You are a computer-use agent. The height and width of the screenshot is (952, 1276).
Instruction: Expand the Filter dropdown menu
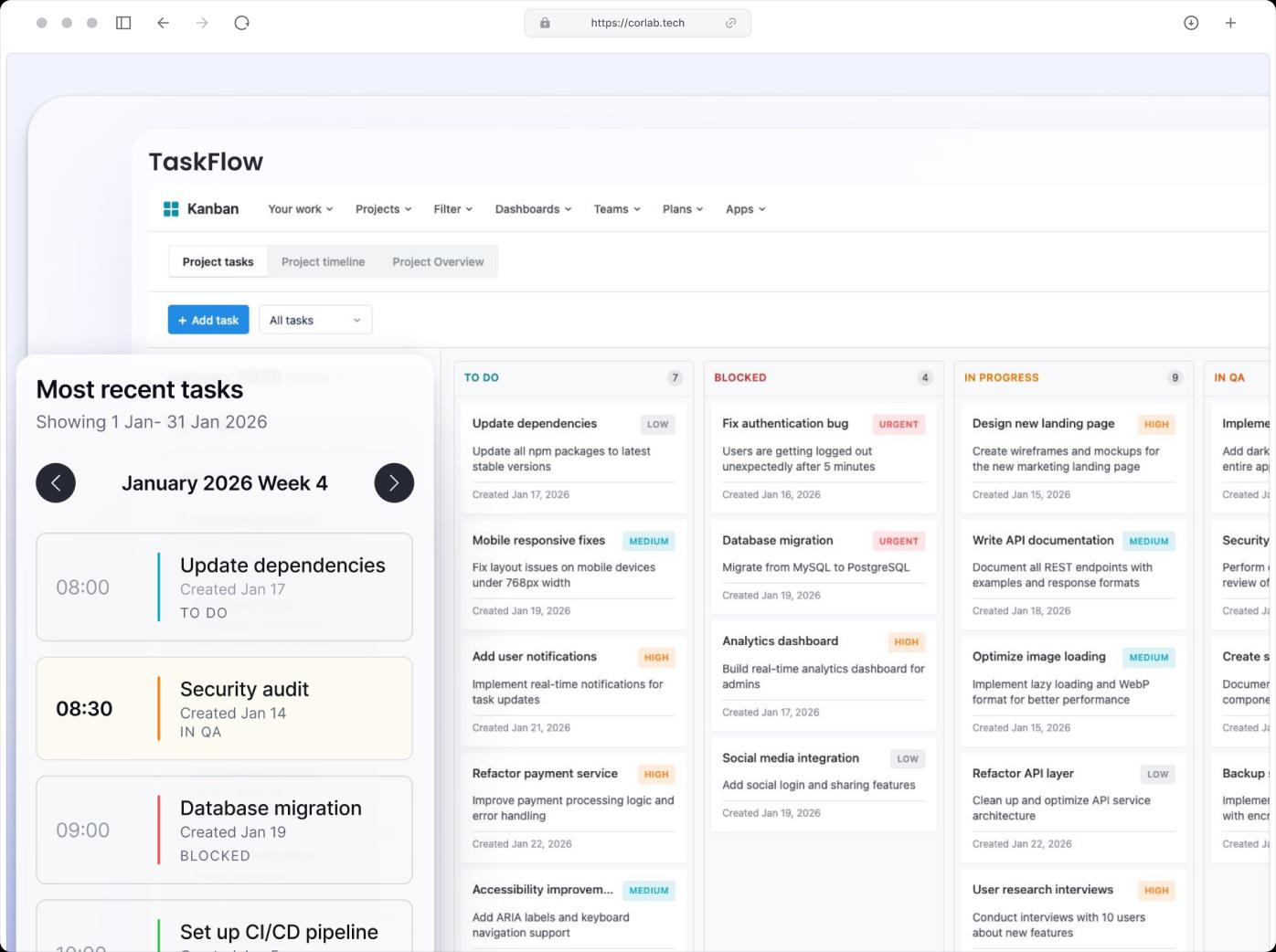(x=453, y=209)
